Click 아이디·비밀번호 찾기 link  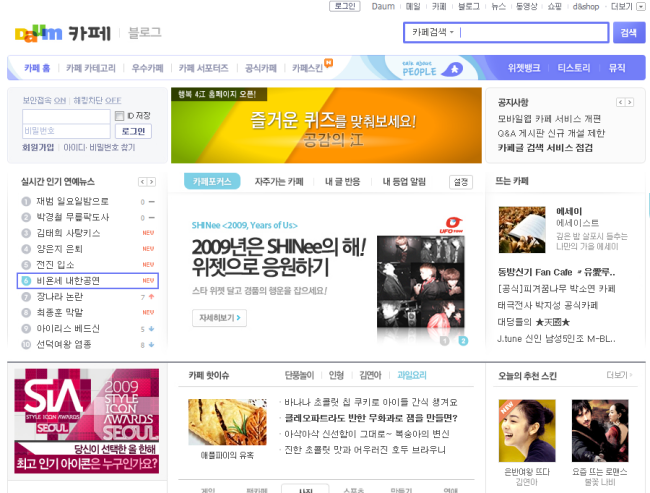pyautogui.click(x=99, y=147)
